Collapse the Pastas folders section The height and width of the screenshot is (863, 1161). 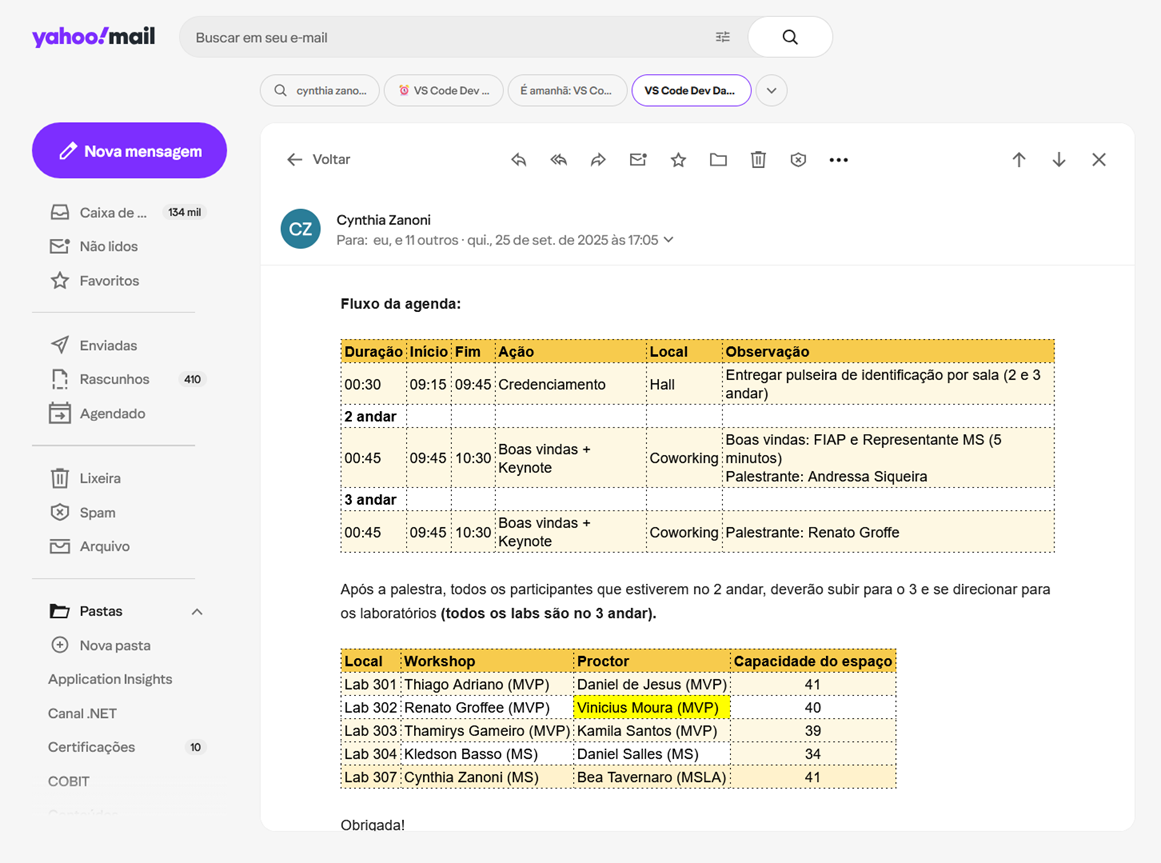click(x=197, y=611)
